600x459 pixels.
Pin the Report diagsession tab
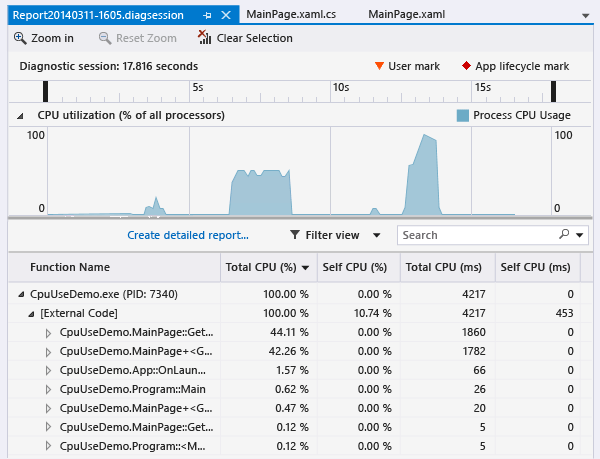[207, 15]
